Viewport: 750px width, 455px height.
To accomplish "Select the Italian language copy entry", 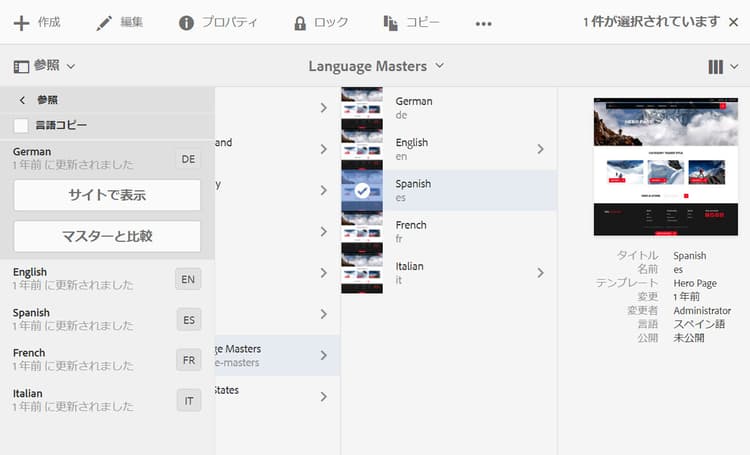I will point(107,400).
